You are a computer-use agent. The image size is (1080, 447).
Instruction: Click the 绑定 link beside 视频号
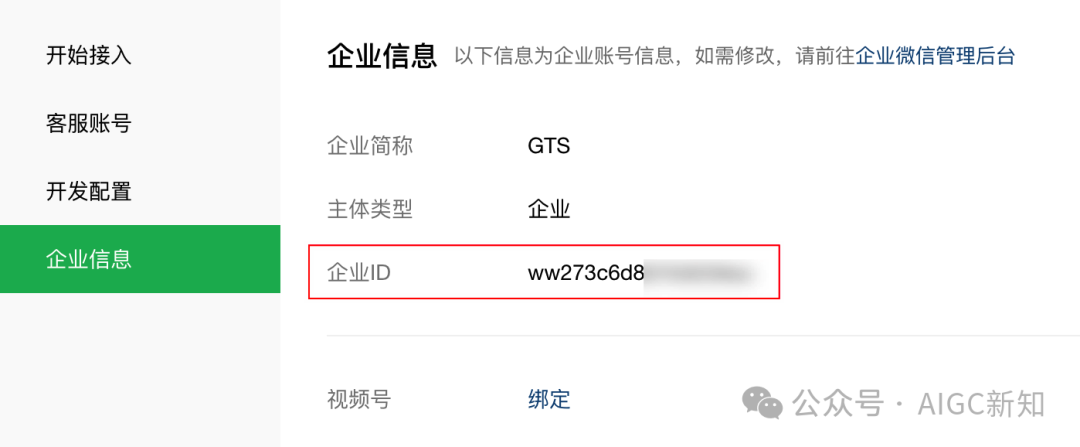549,399
